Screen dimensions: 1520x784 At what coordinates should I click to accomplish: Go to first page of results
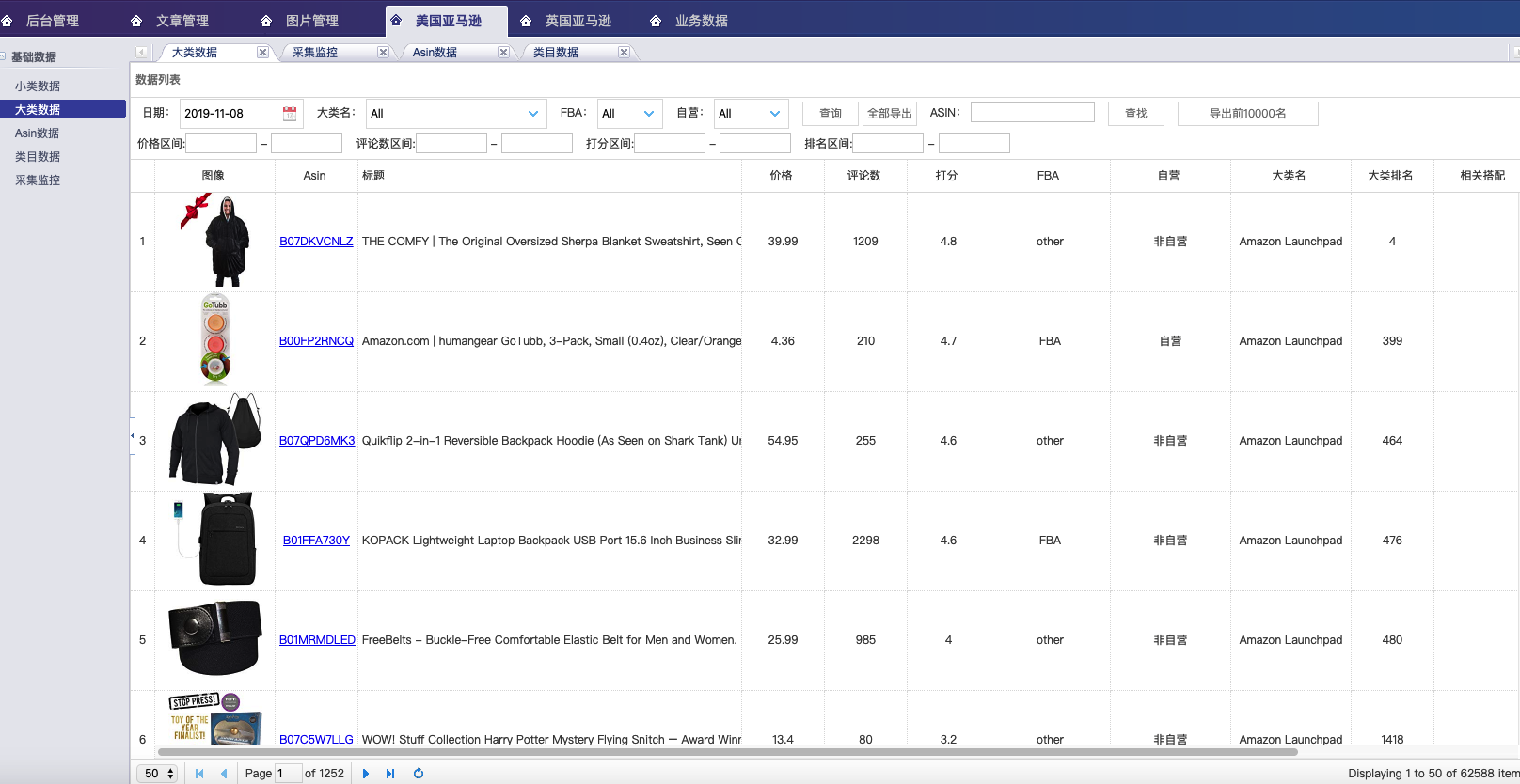click(x=199, y=774)
